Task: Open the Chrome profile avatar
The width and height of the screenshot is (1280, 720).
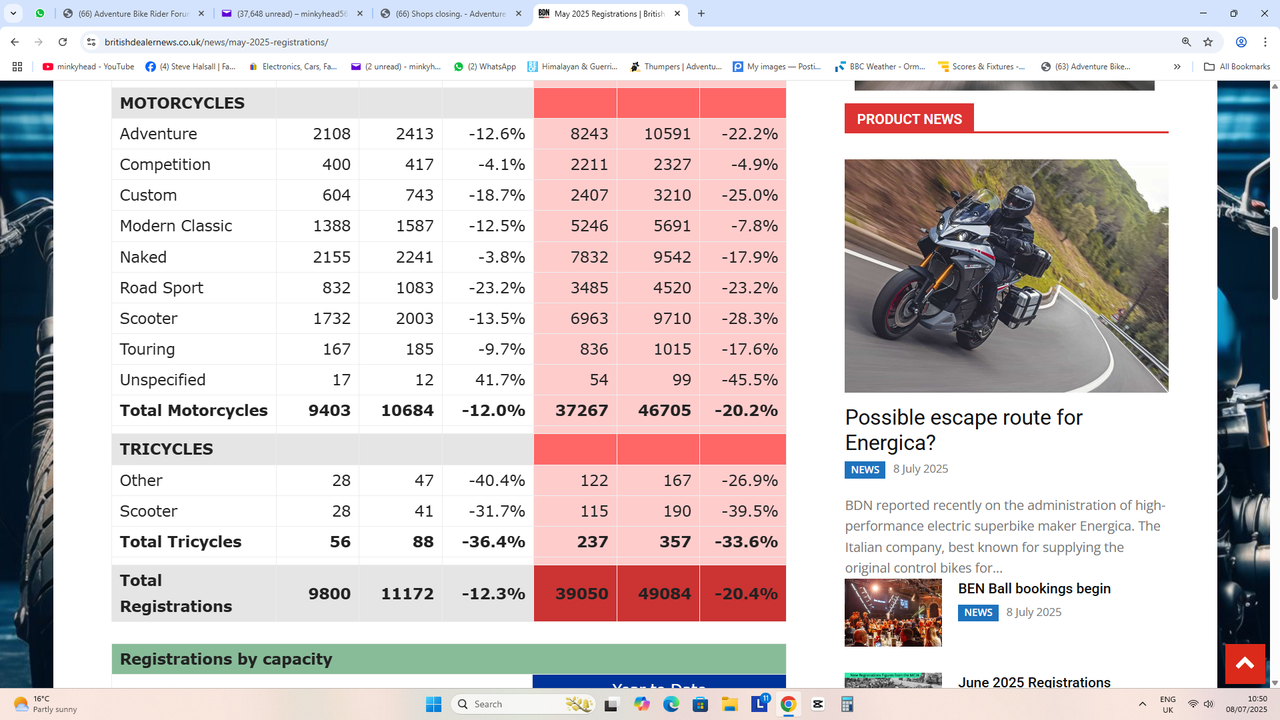Action: 1241,42
